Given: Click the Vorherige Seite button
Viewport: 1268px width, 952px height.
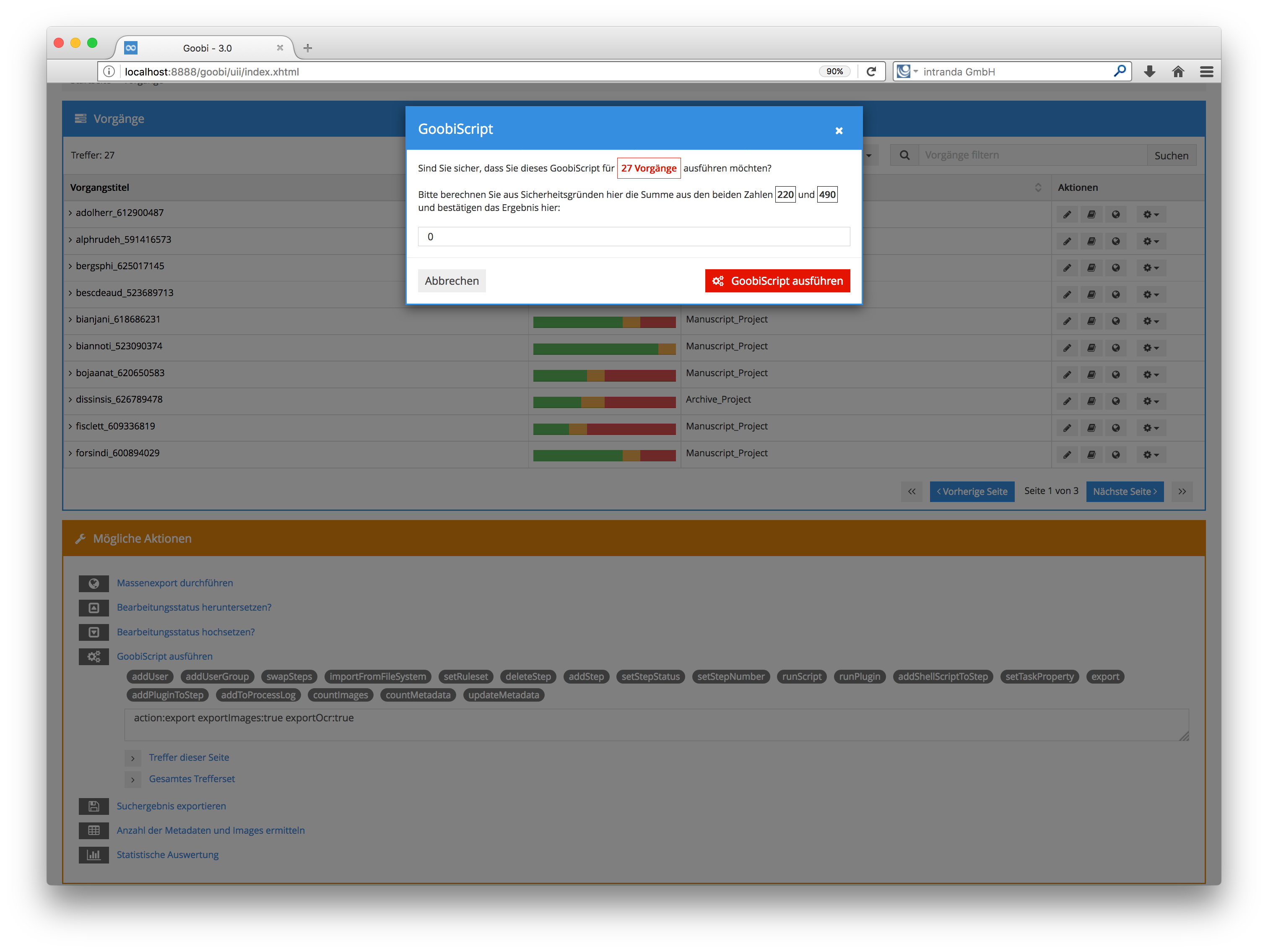Looking at the screenshot, I should 972,492.
